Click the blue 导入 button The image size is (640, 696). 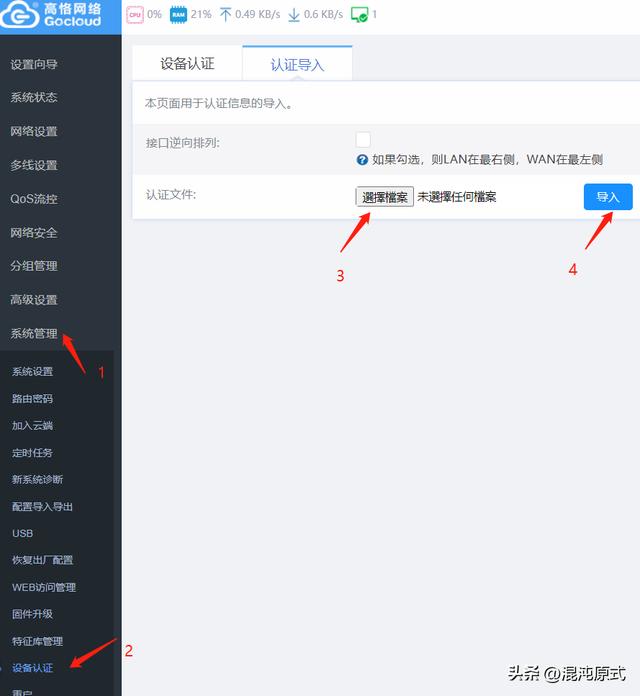pos(608,197)
